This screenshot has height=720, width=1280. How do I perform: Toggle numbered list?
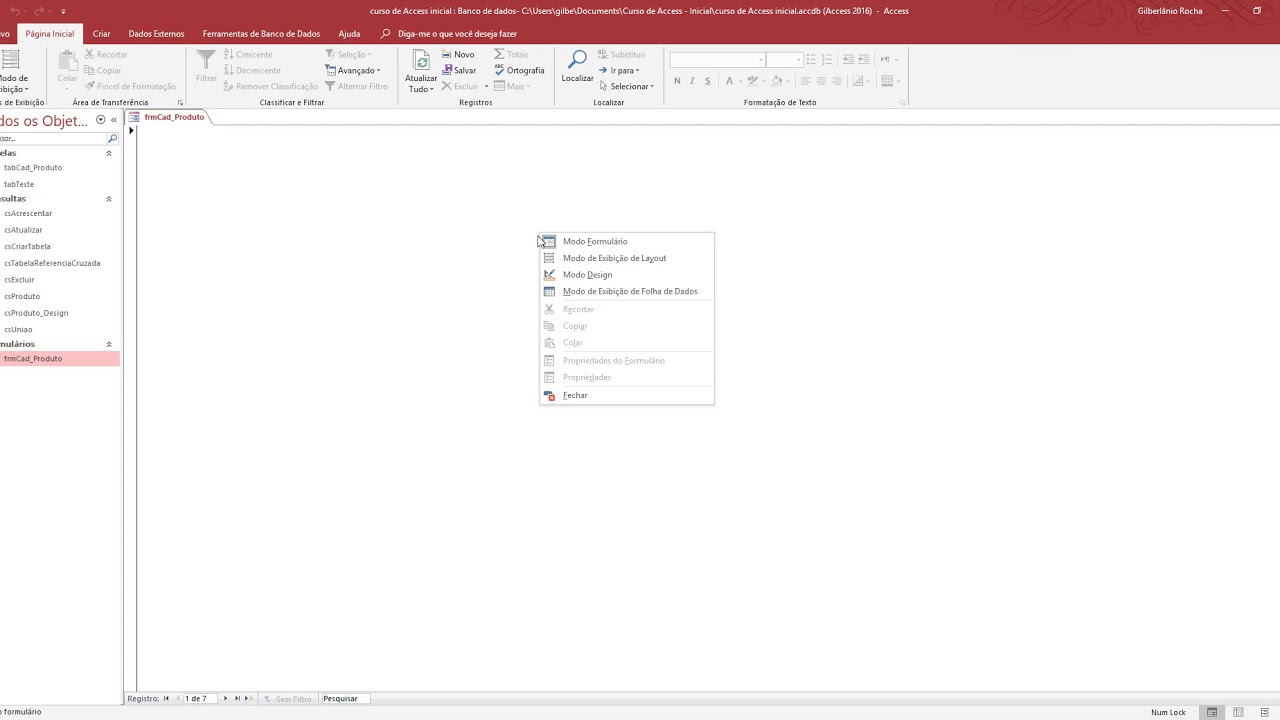[x=827, y=60]
